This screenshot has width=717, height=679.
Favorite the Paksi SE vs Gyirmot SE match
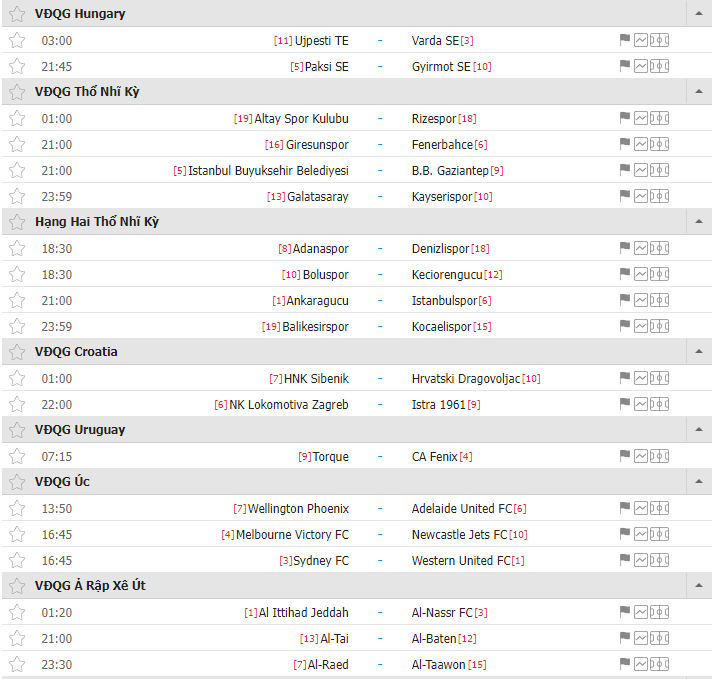[x=17, y=66]
